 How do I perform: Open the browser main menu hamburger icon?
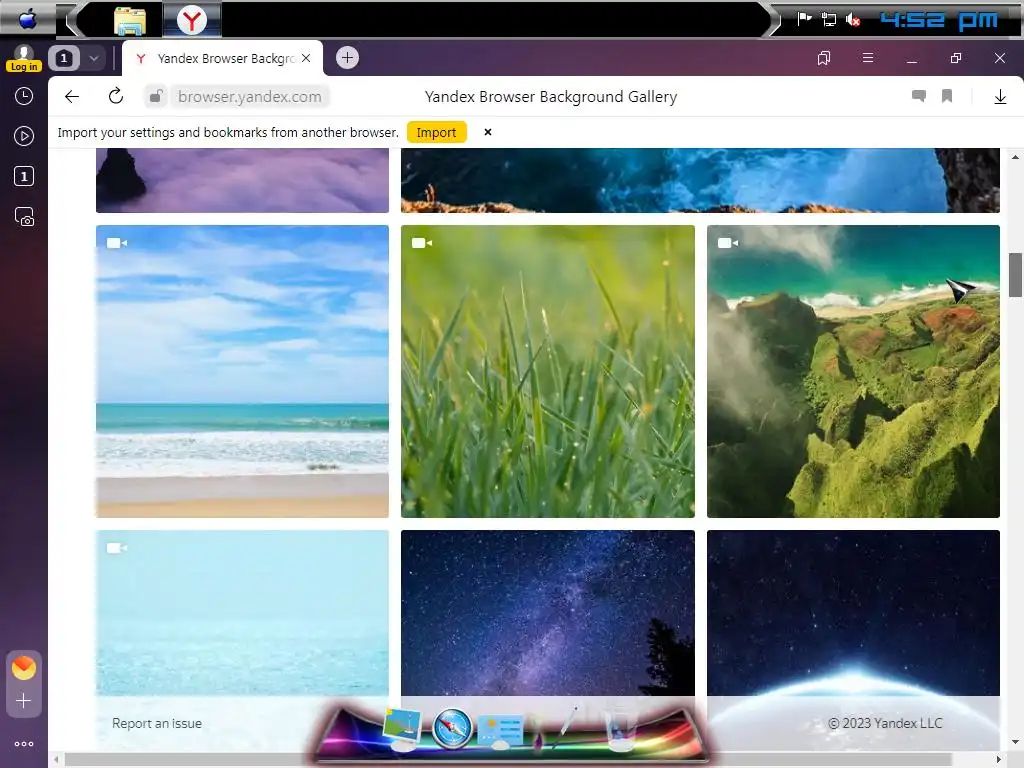pyautogui.click(x=868, y=58)
